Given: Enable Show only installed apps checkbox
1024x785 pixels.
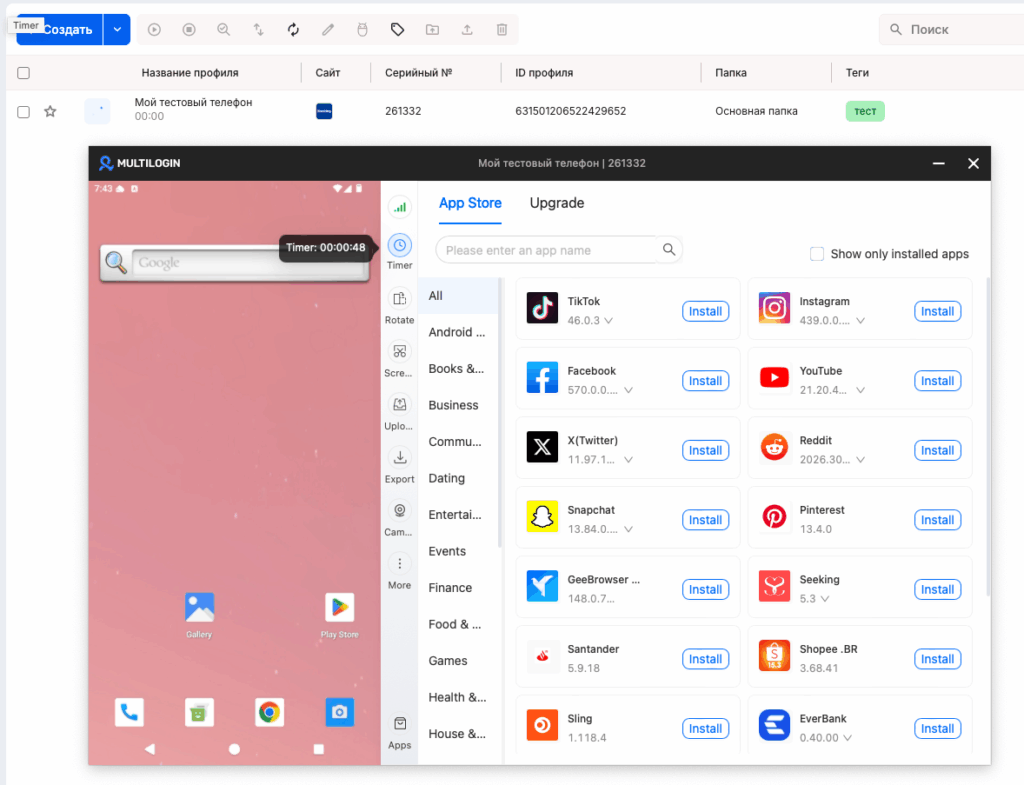Looking at the screenshot, I should point(817,253).
